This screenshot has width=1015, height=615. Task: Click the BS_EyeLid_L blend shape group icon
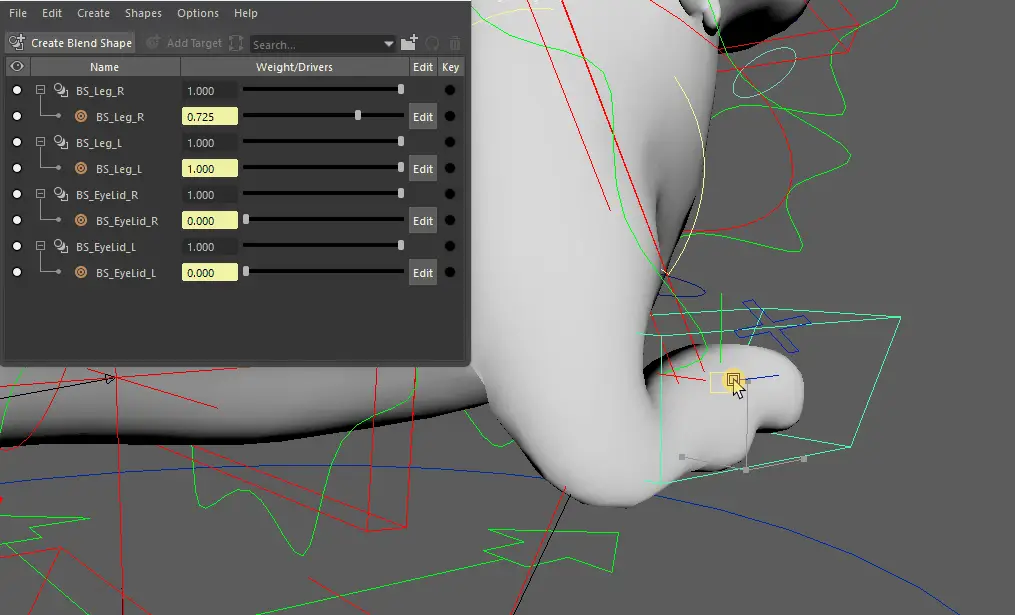coord(61,246)
